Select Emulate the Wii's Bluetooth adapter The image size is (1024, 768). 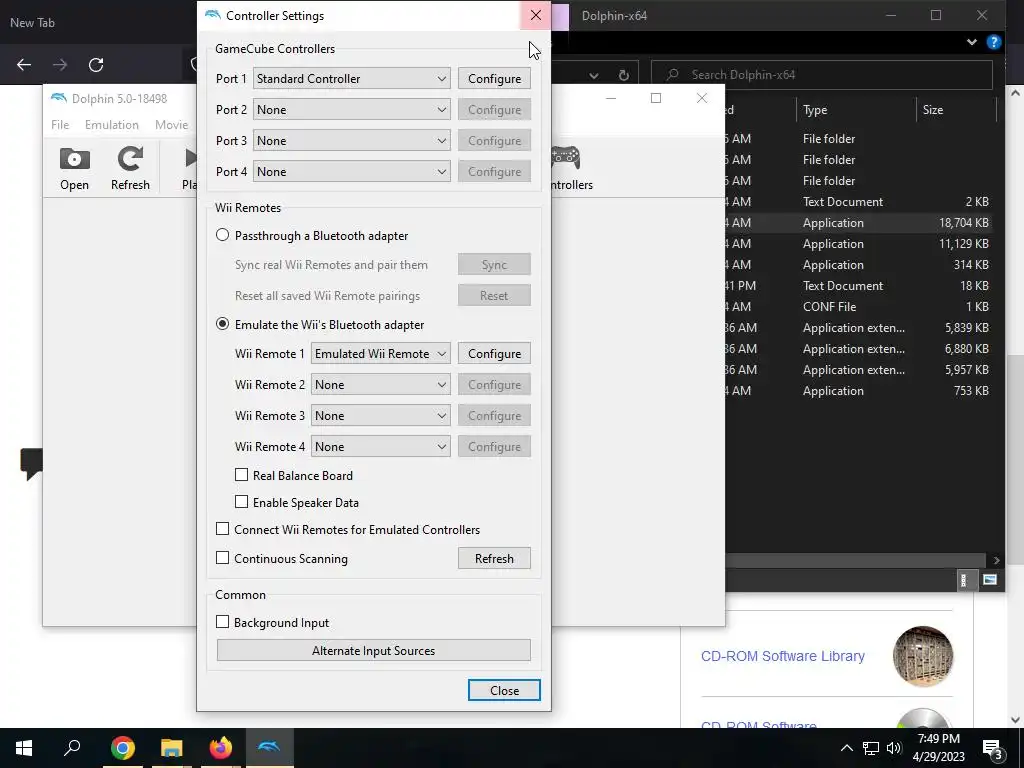tap(223, 325)
